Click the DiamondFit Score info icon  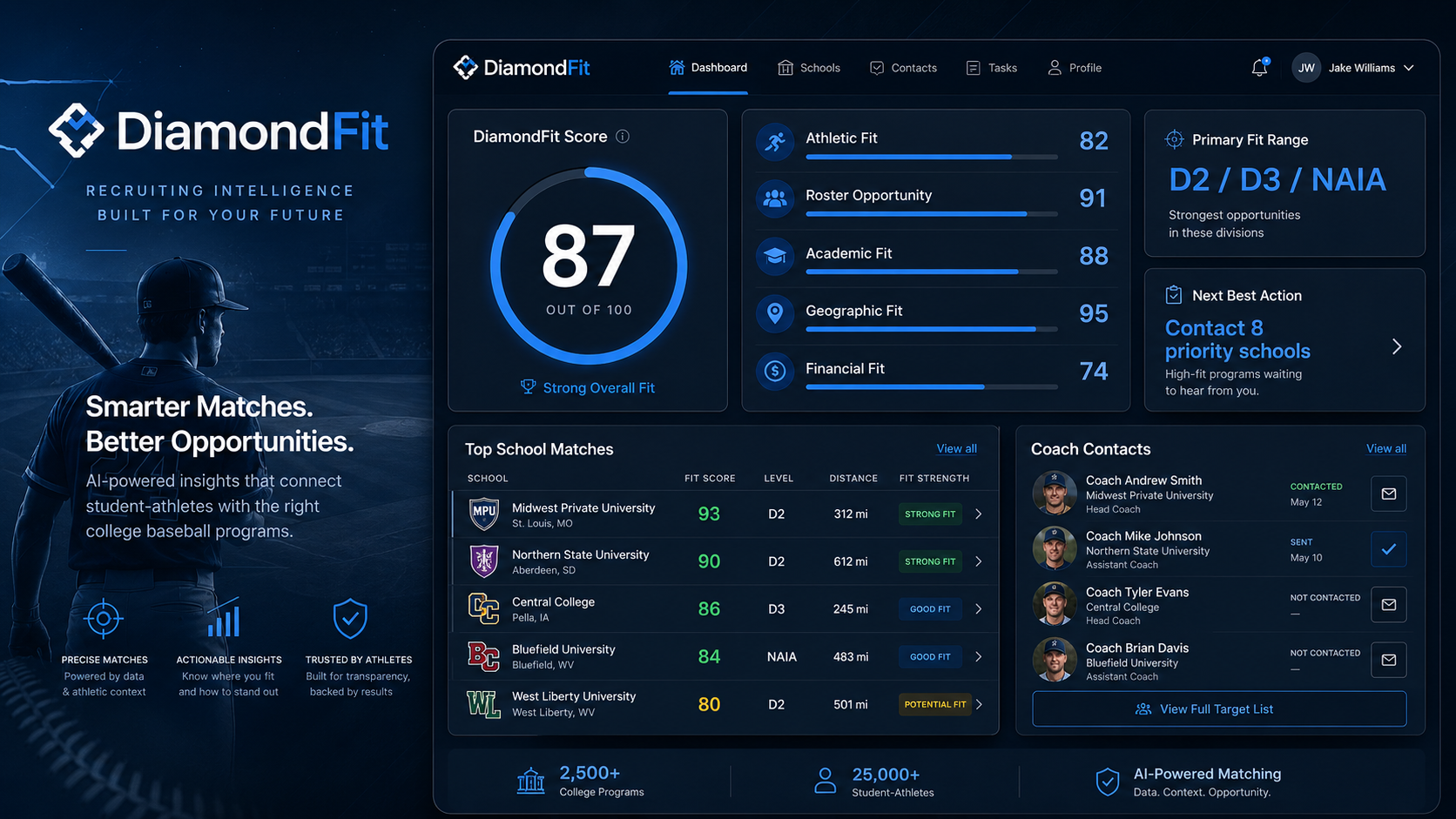coord(623,137)
